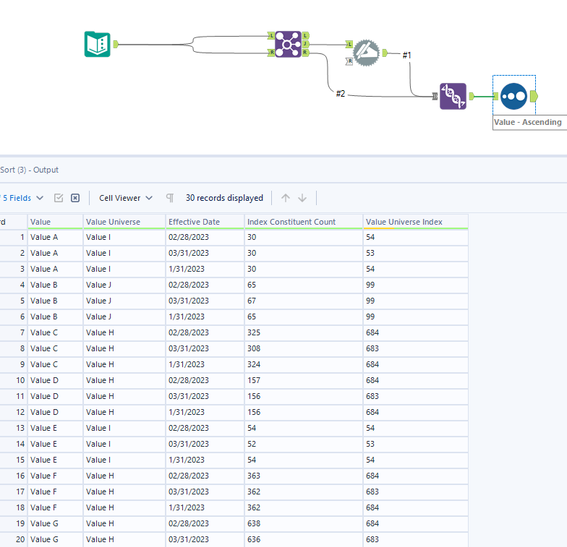Click the clear selection X icon
Image resolution: width=567 pixels, height=547 pixels.
click(x=75, y=198)
